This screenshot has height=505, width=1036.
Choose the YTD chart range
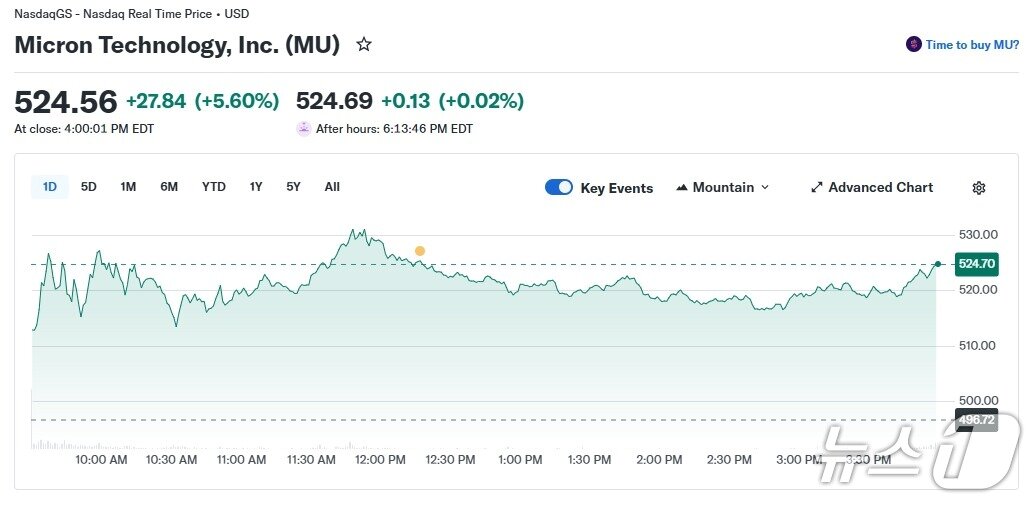(x=213, y=187)
